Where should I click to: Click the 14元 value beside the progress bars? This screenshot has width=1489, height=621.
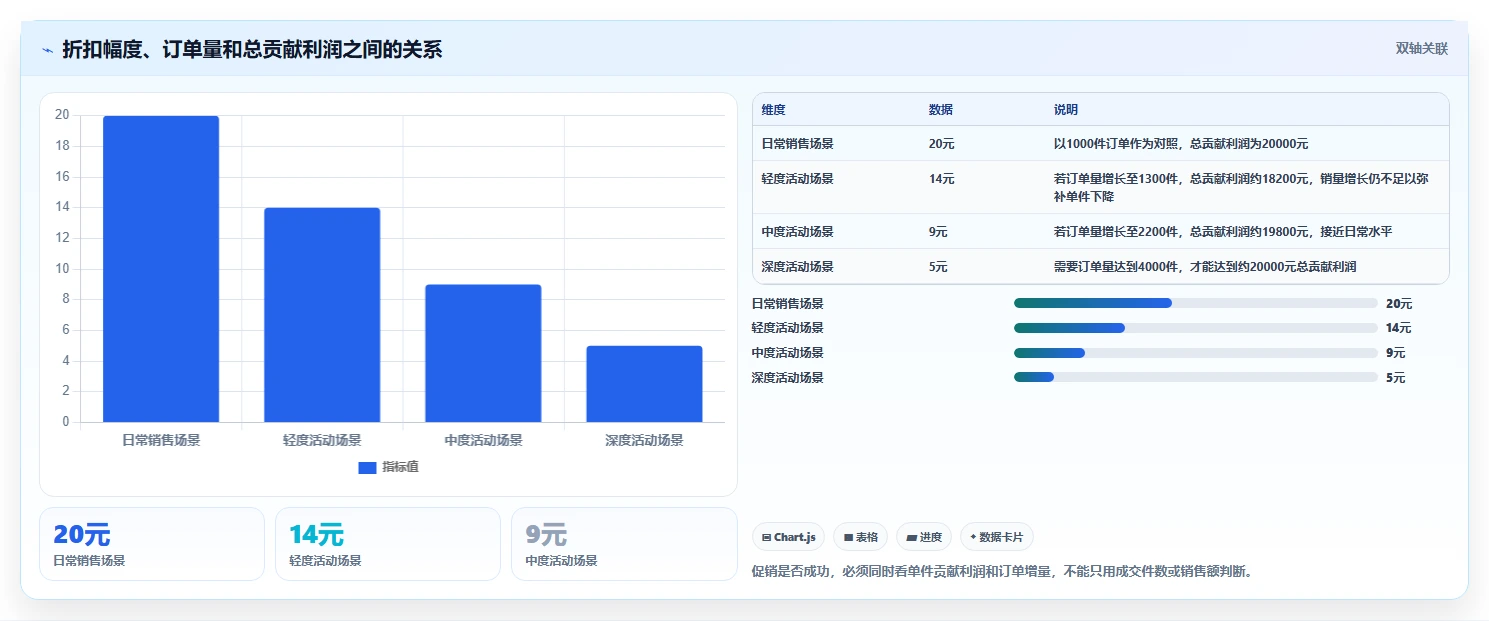(x=1399, y=328)
